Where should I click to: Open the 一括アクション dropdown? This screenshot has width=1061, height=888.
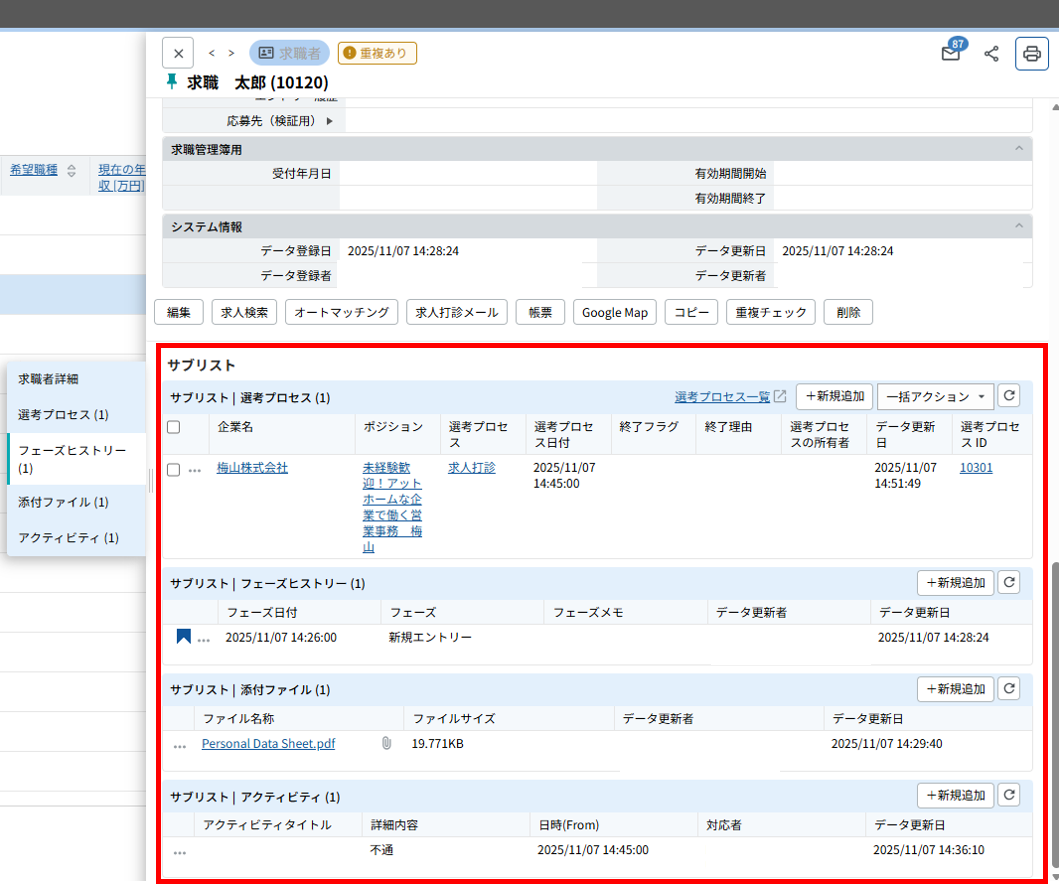pyautogui.click(x=935, y=397)
